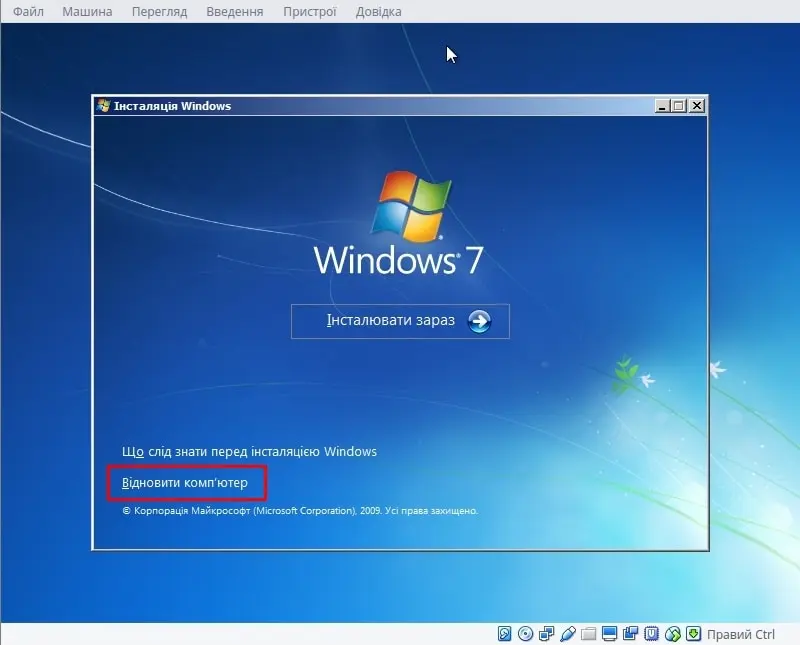Image resolution: width=800 pixels, height=645 pixels.
Task: Click the optical disc drive status icon
Action: pos(525,634)
